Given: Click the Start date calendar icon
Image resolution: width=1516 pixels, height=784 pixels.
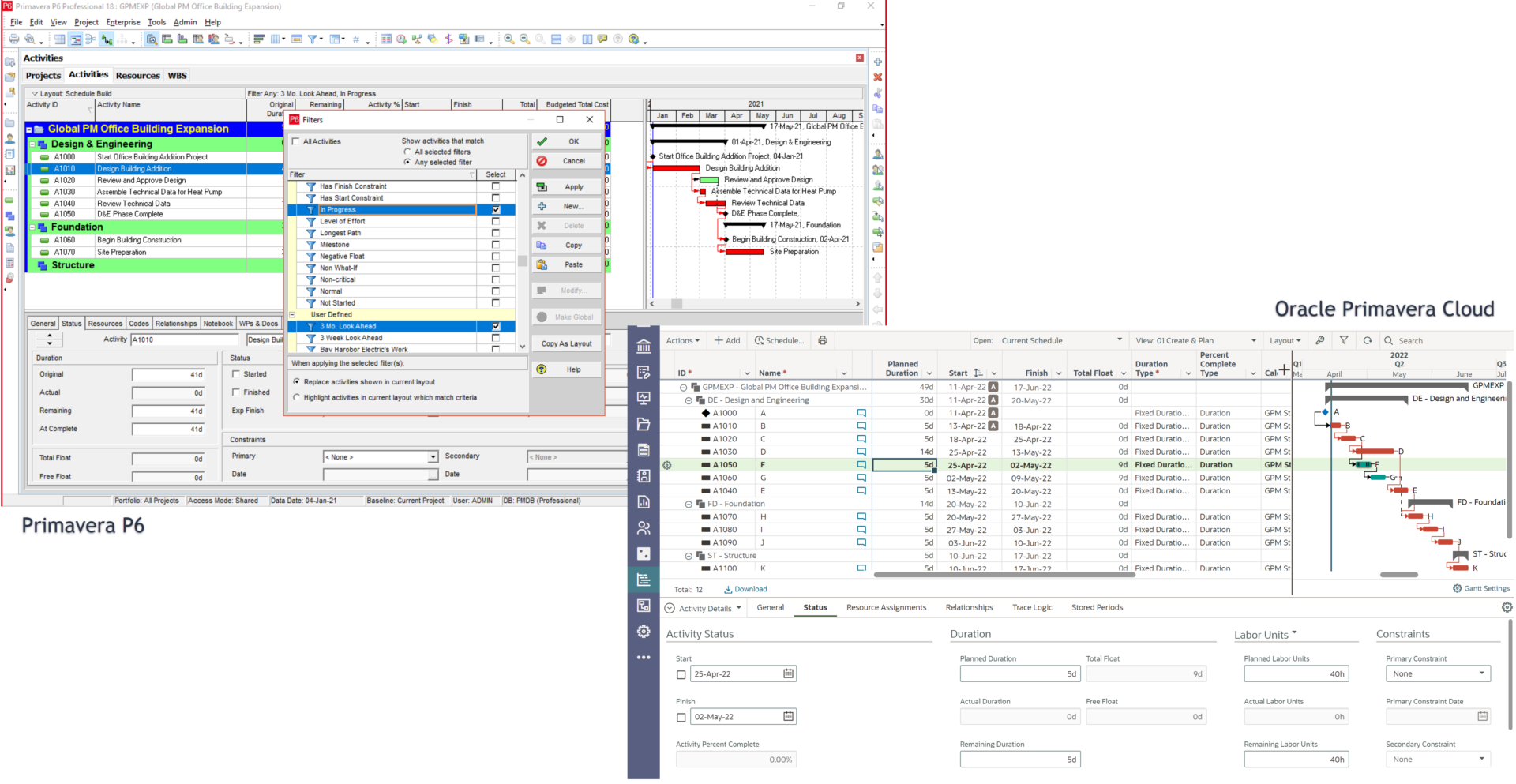Looking at the screenshot, I should pos(788,673).
